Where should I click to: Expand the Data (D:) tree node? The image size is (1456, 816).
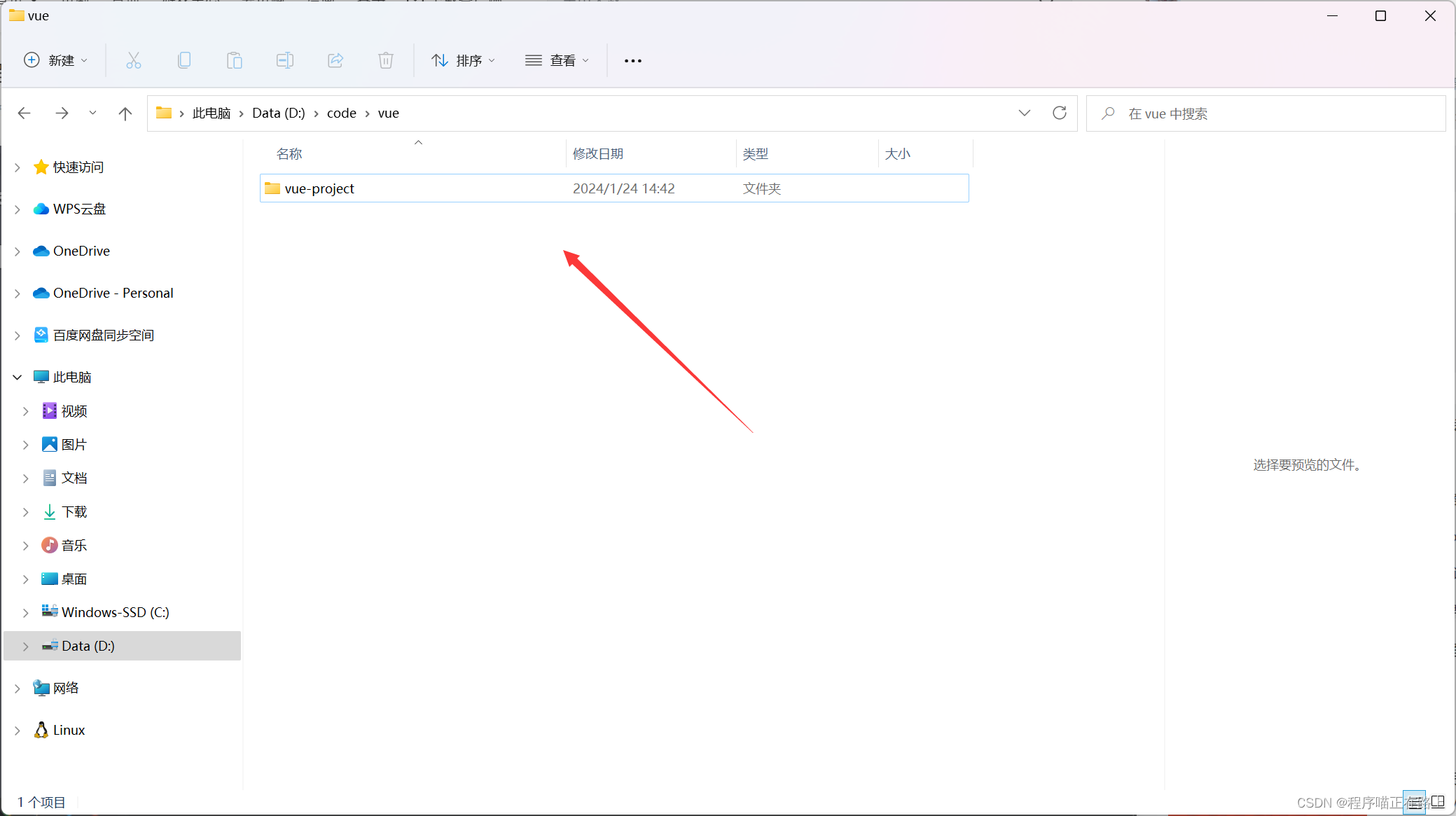coord(26,646)
